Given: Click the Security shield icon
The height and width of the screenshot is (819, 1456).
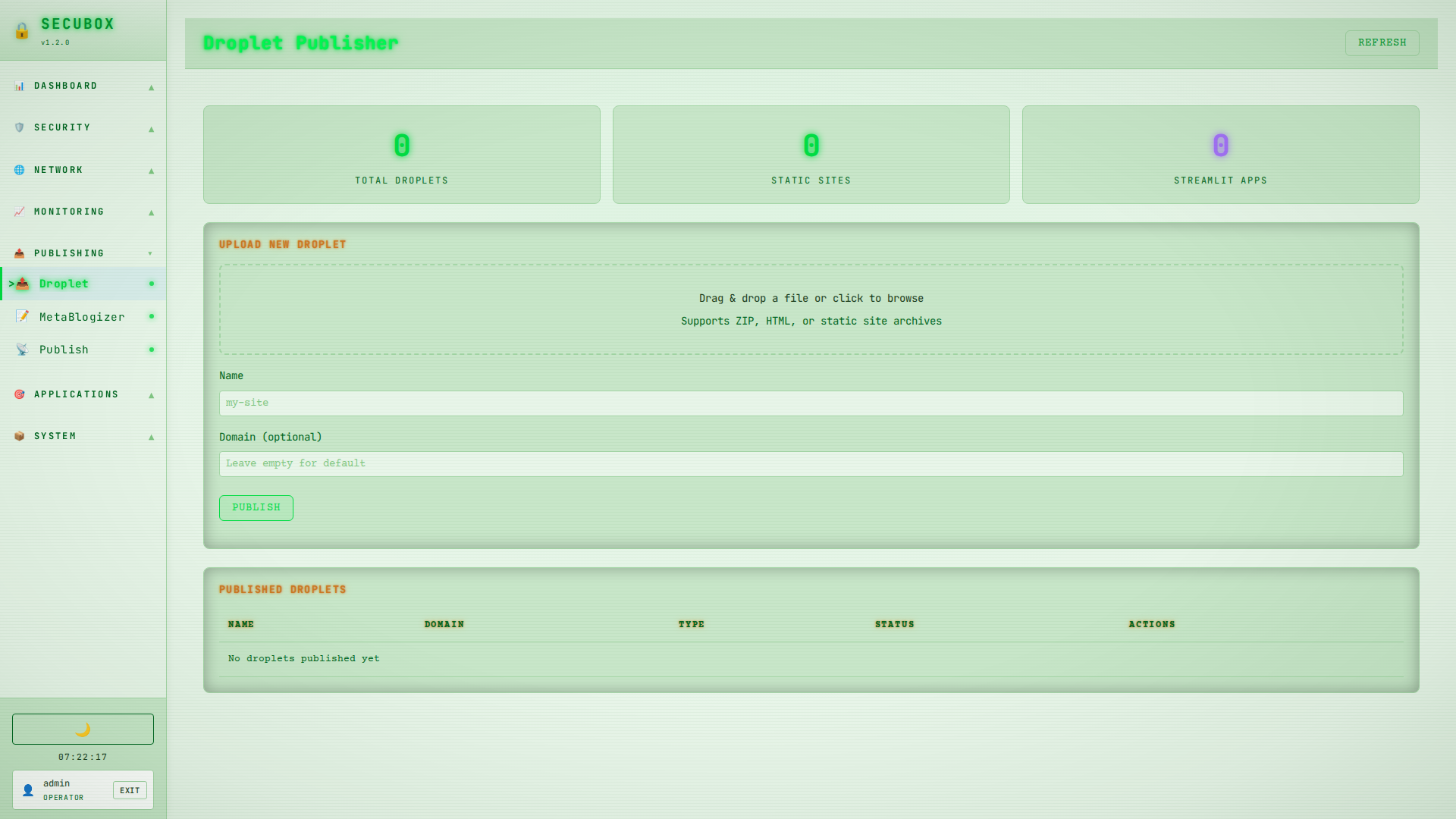Looking at the screenshot, I should (x=20, y=127).
